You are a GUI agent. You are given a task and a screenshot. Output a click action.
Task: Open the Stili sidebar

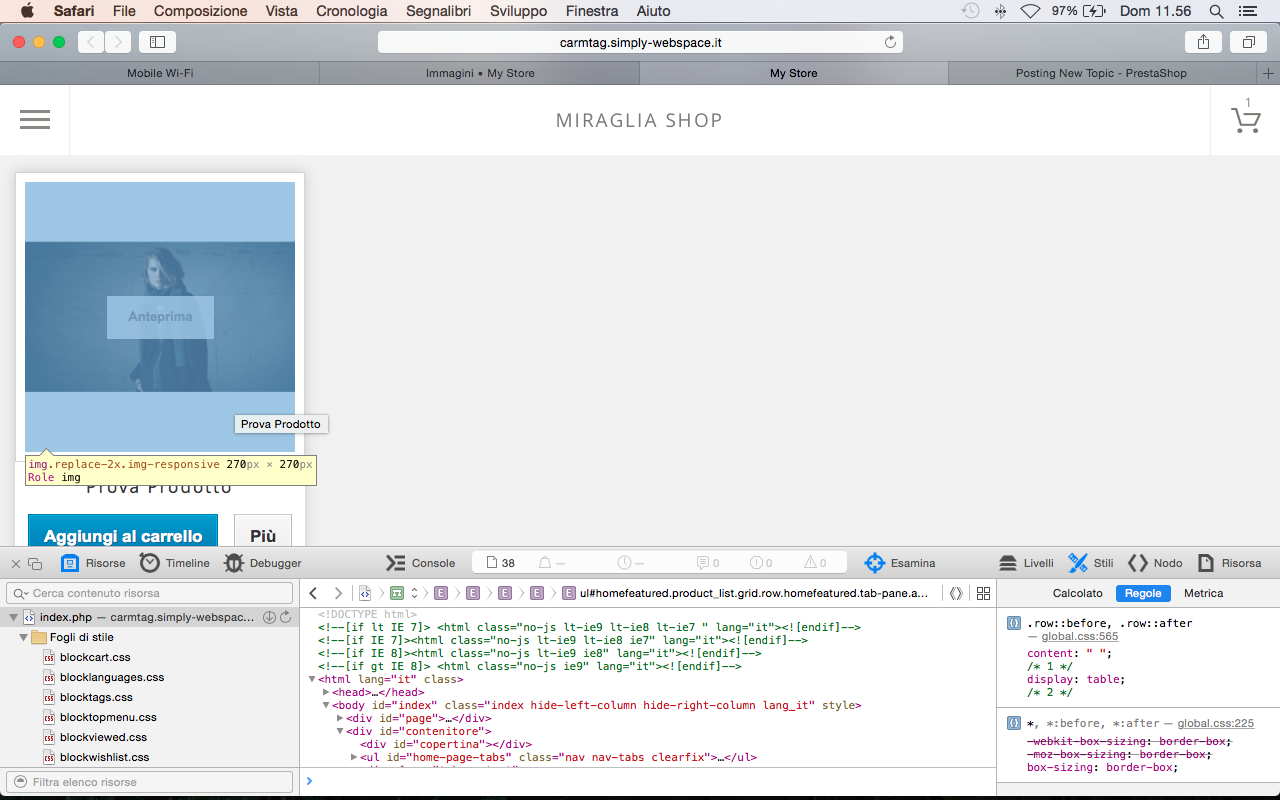click(1090, 563)
